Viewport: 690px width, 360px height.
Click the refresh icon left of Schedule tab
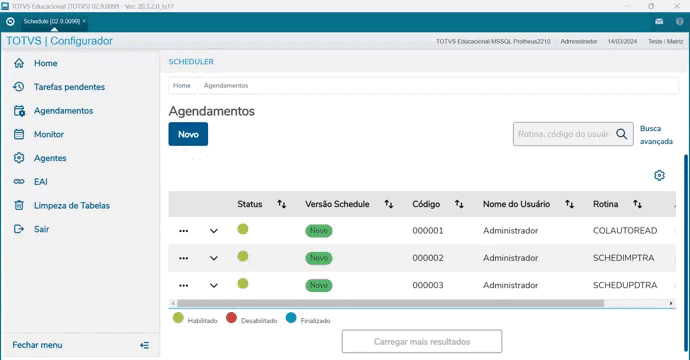coord(11,21)
